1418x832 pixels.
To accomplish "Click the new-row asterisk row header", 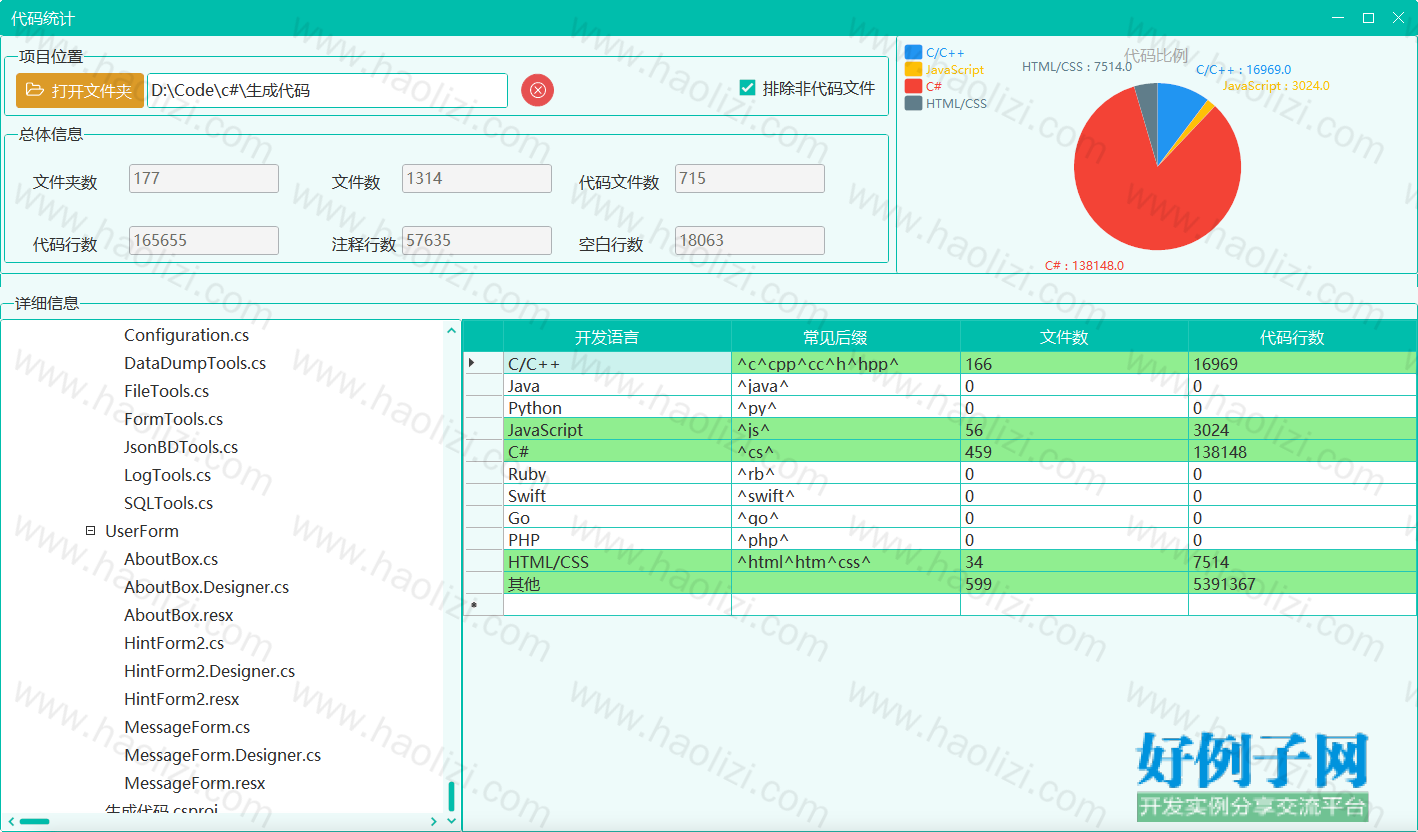I will pos(484,605).
